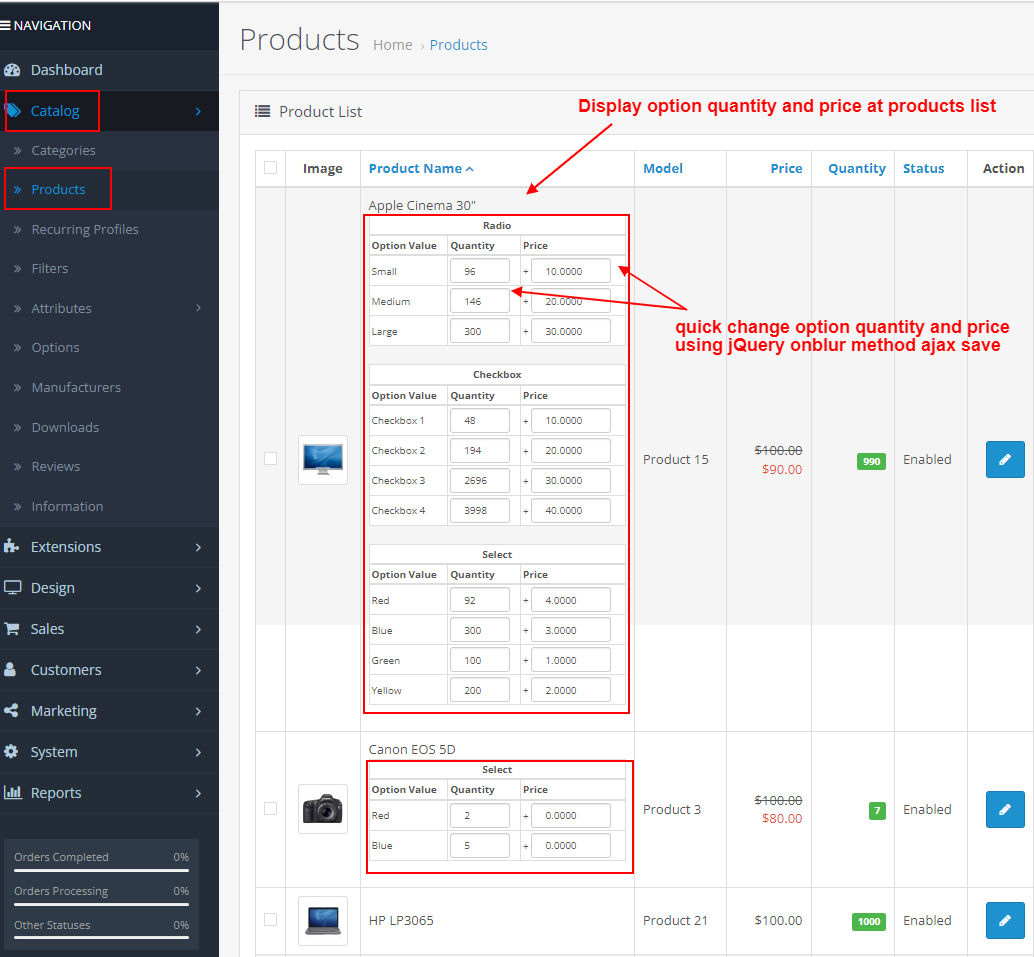Viewport: 1034px width, 957px height.
Task: Expand the Marketing menu chevron
Action: (198, 711)
